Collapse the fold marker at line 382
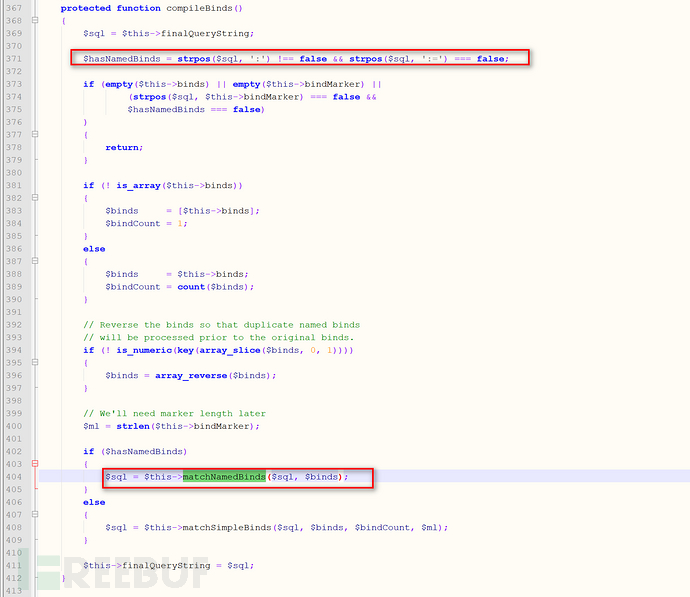Image resolution: width=690 pixels, height=597 pixels. [35, 198]
